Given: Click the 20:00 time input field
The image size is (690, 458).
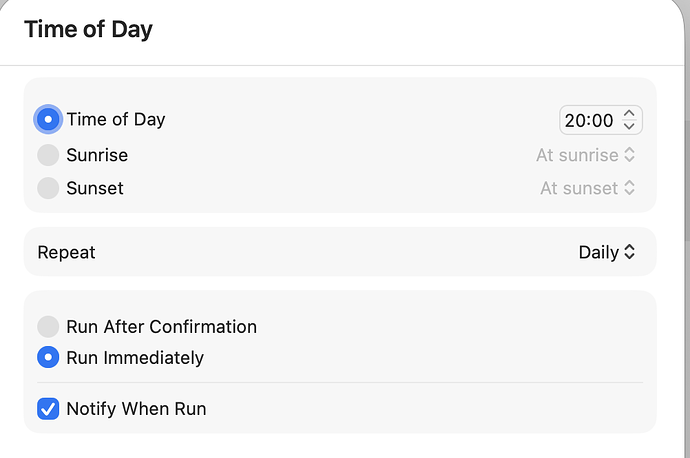Looking at the screenshot, I should click(x=589, y=120).
